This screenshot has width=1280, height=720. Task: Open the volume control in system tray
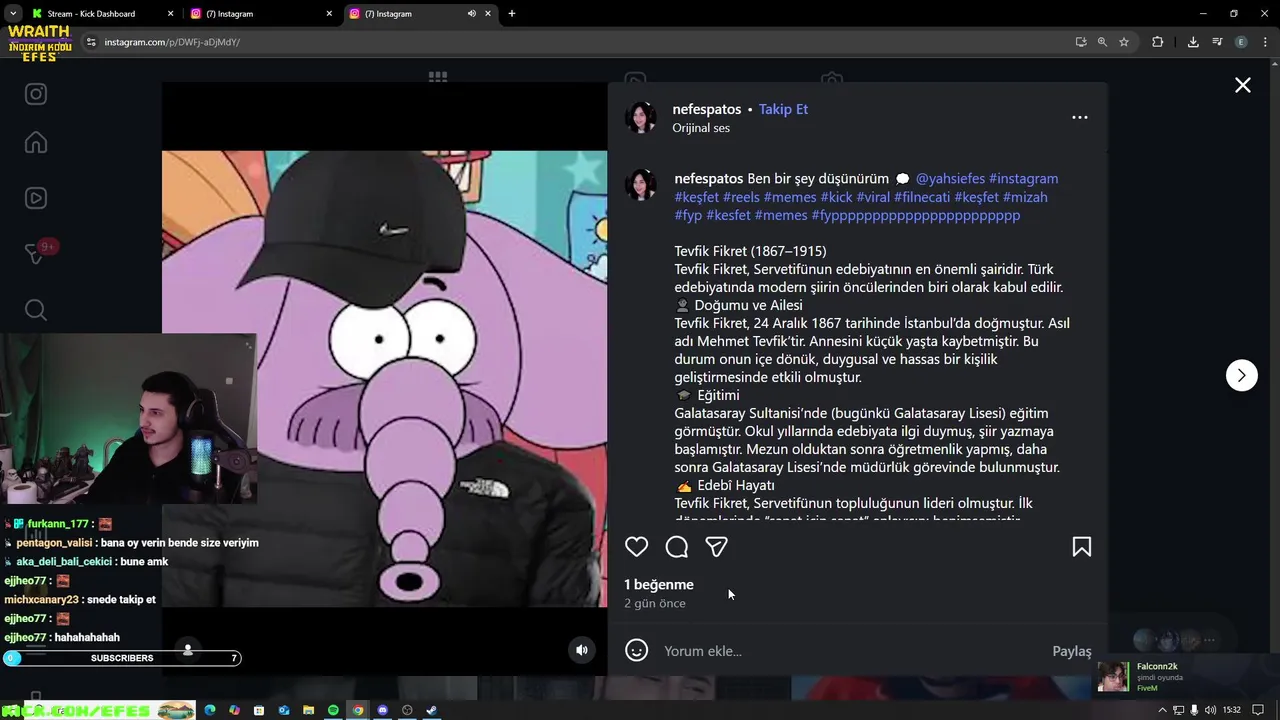(1209, 710)
